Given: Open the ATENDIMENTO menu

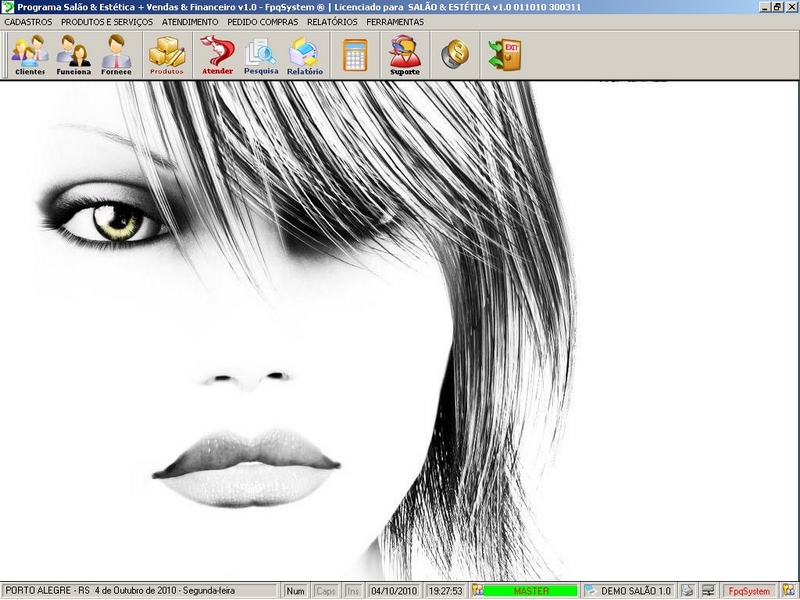Looking at the screenshot, I should click(190, 22).
